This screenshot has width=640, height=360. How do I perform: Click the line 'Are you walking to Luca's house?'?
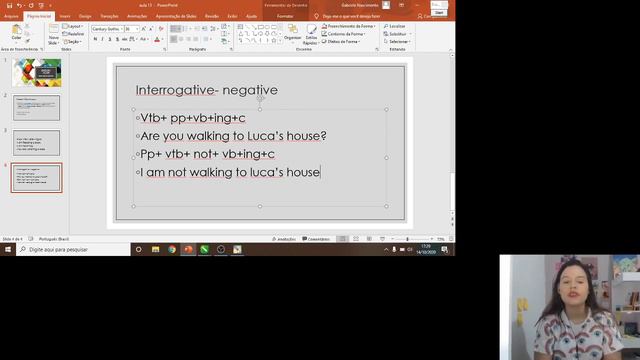point(233,136)
